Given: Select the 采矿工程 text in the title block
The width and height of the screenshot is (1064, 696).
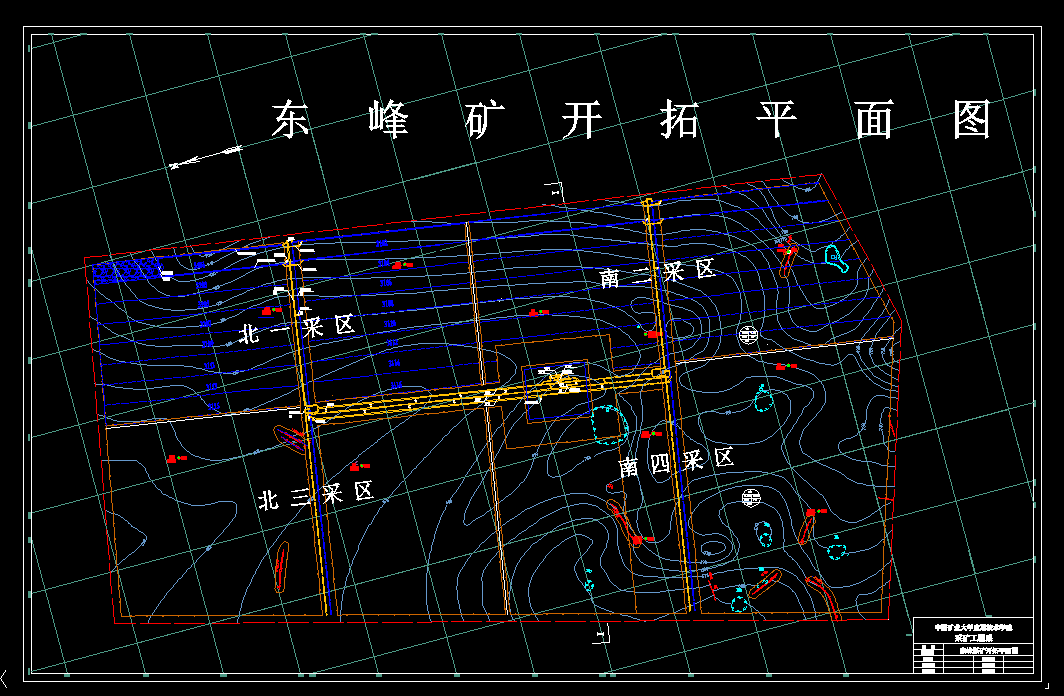Looking at the screenshot, I should [x=975, y=638].
